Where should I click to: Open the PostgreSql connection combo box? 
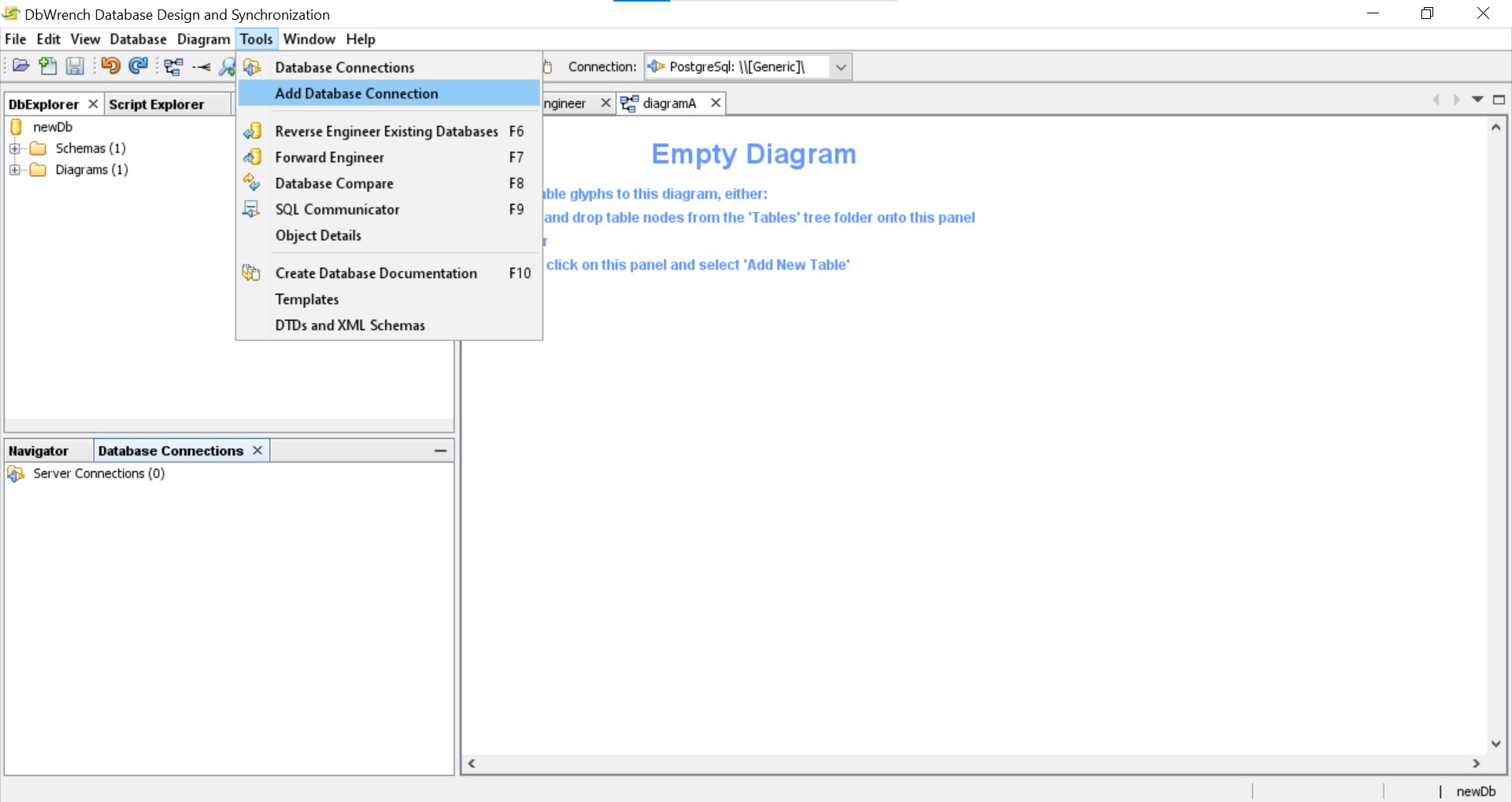748,67
